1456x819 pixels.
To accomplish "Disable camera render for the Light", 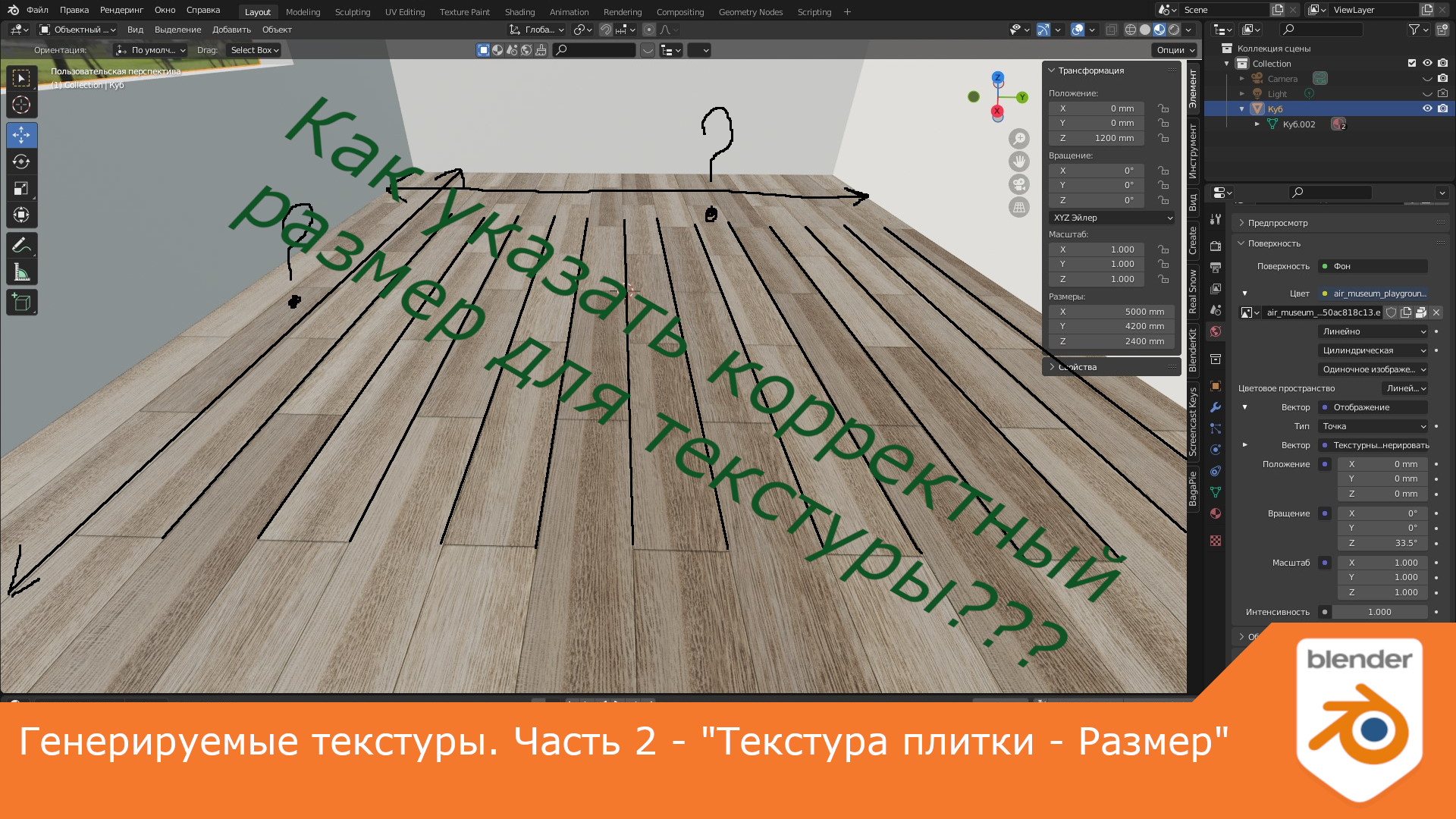I will [x=1443, y=93].
